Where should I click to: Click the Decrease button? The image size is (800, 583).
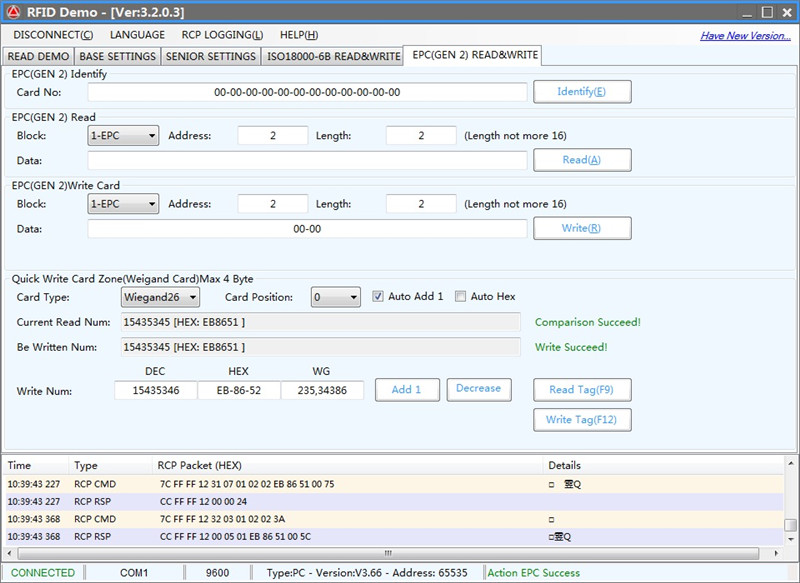pos(479,390)
